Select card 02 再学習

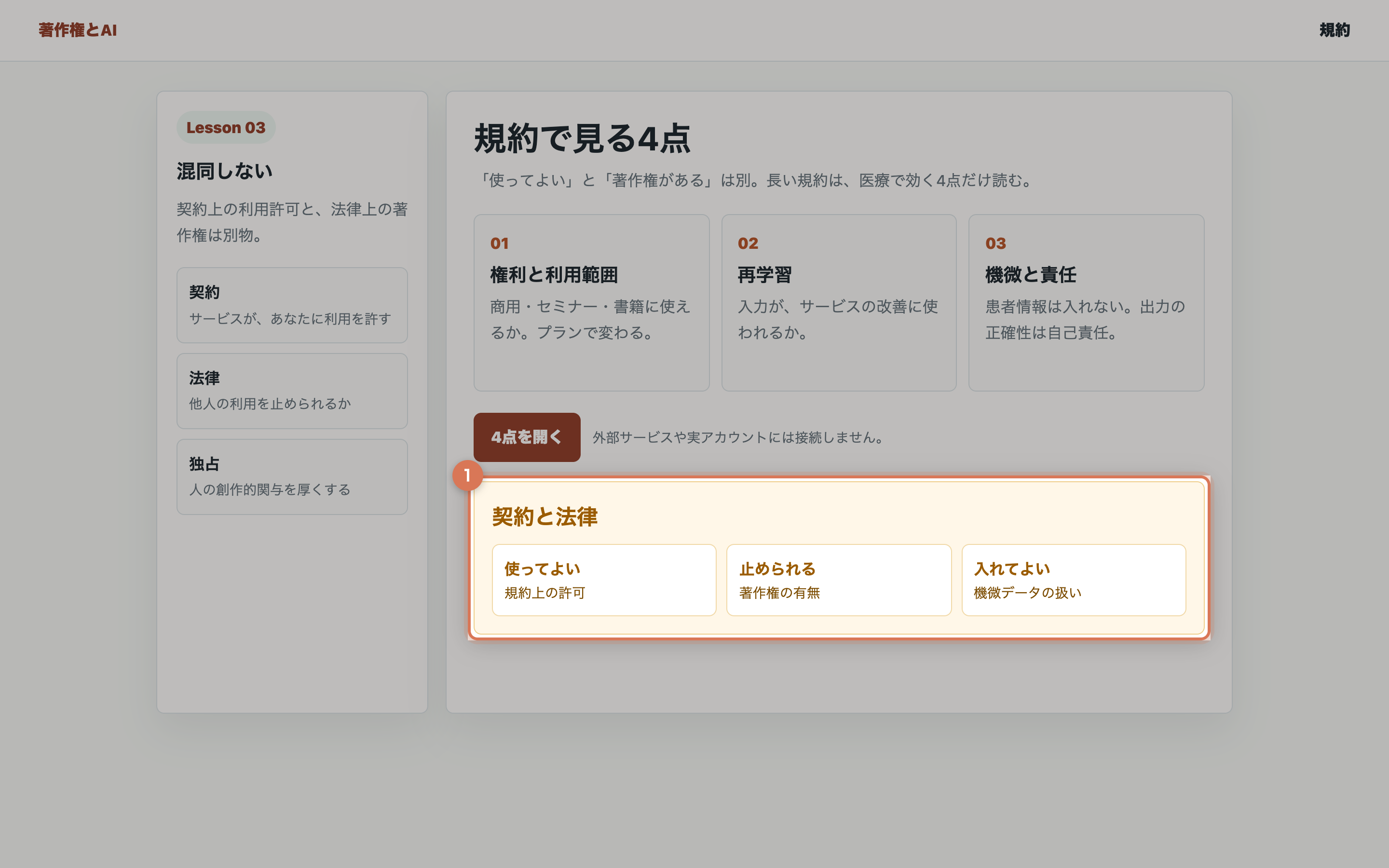839,303
